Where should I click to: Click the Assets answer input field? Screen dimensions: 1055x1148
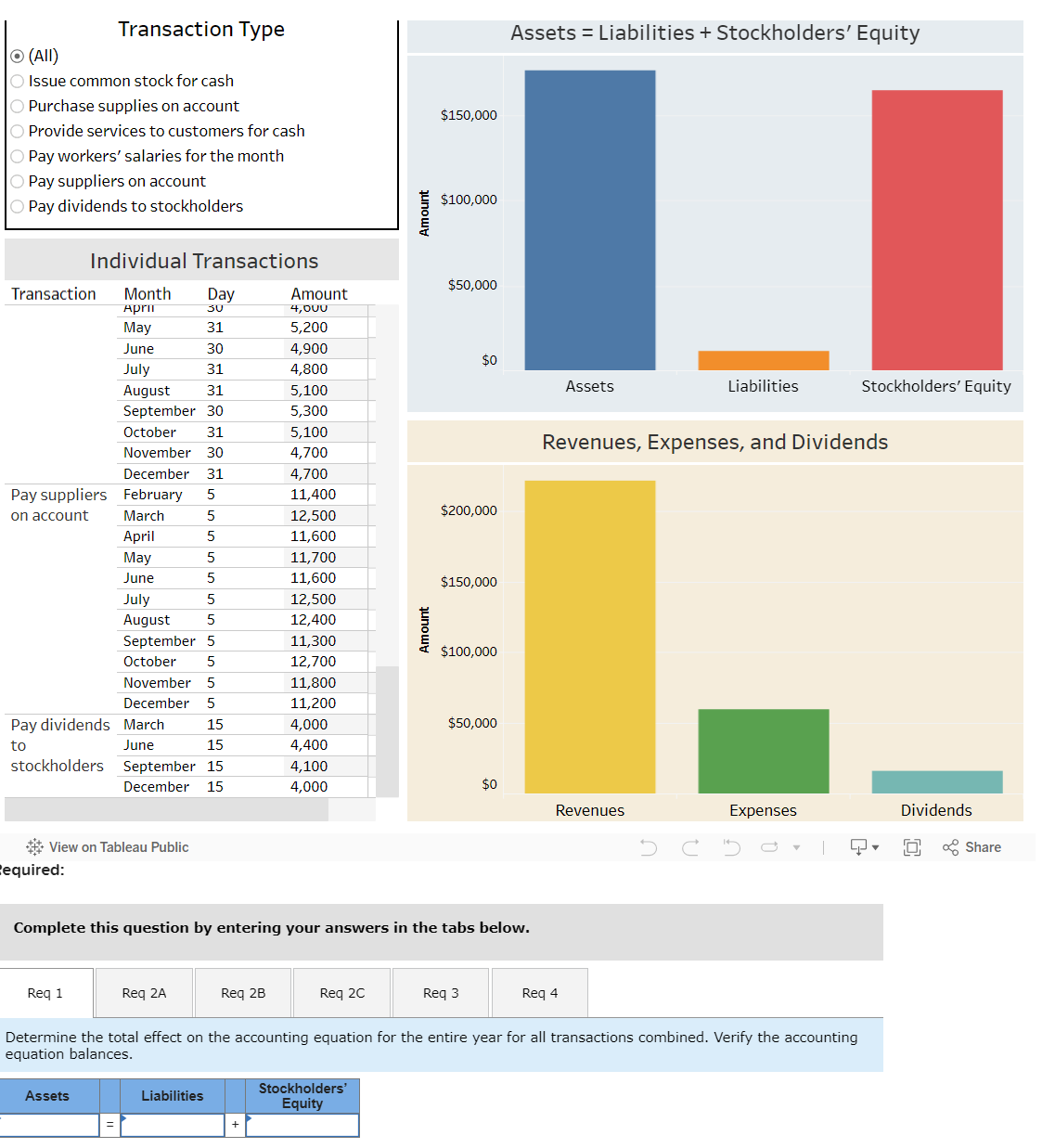50,1125
